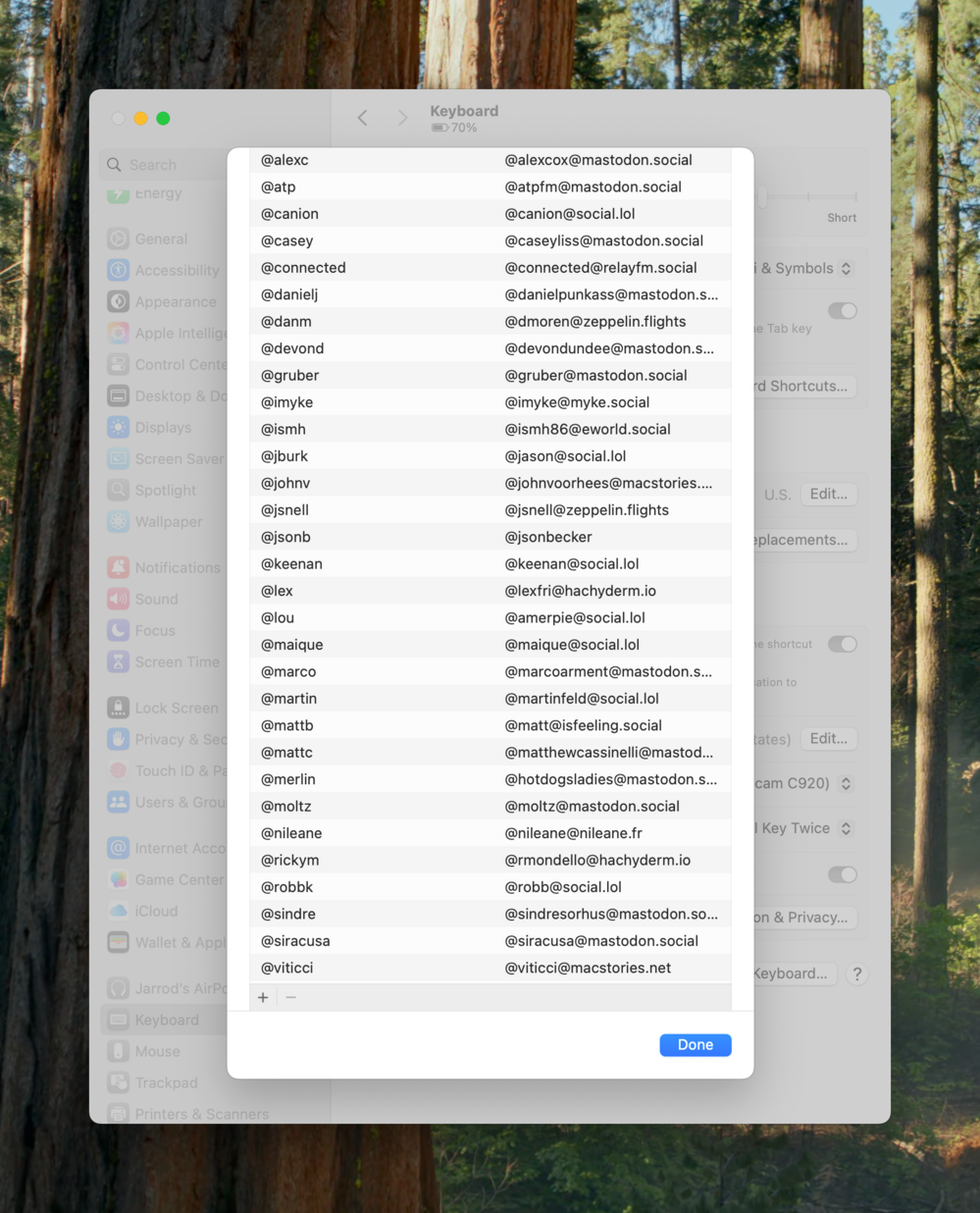Open Appearance icon in sidebar

[x=119, y=301]
